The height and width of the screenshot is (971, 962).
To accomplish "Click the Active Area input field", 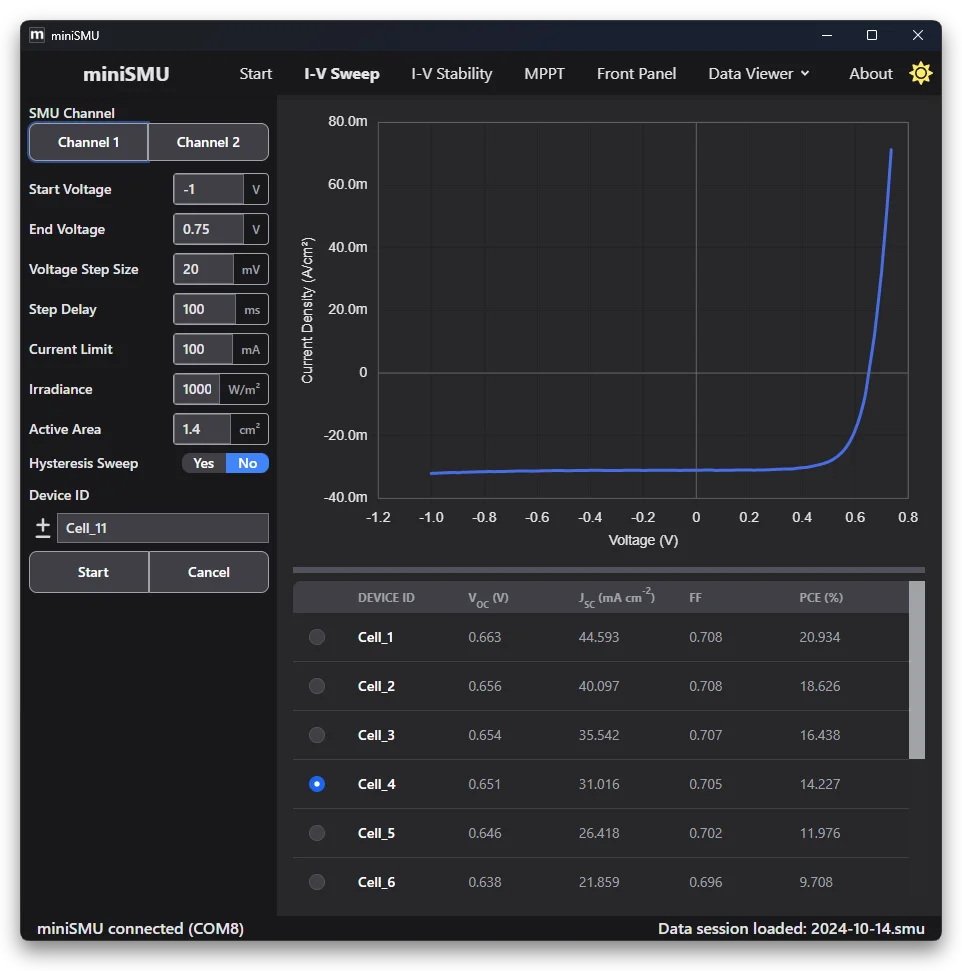I will click(202, 429).
